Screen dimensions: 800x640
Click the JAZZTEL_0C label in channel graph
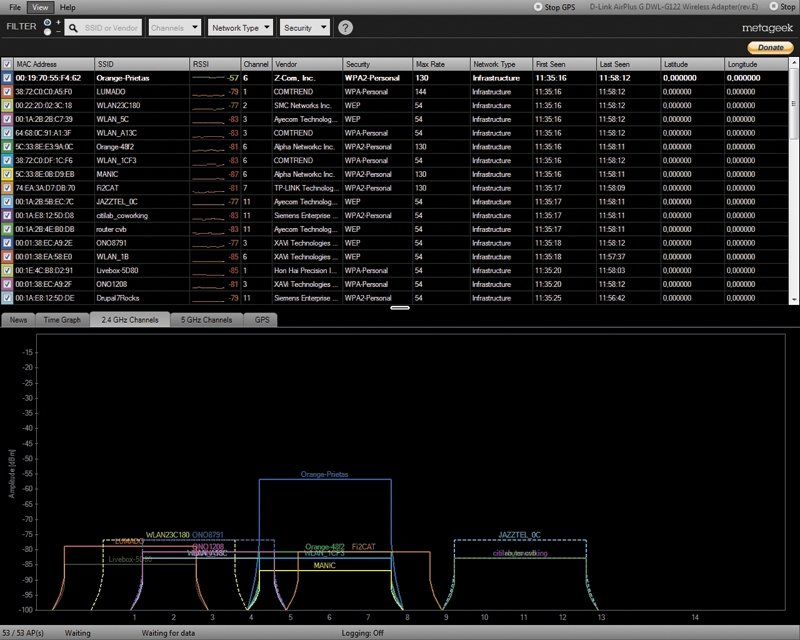[519, 535]
